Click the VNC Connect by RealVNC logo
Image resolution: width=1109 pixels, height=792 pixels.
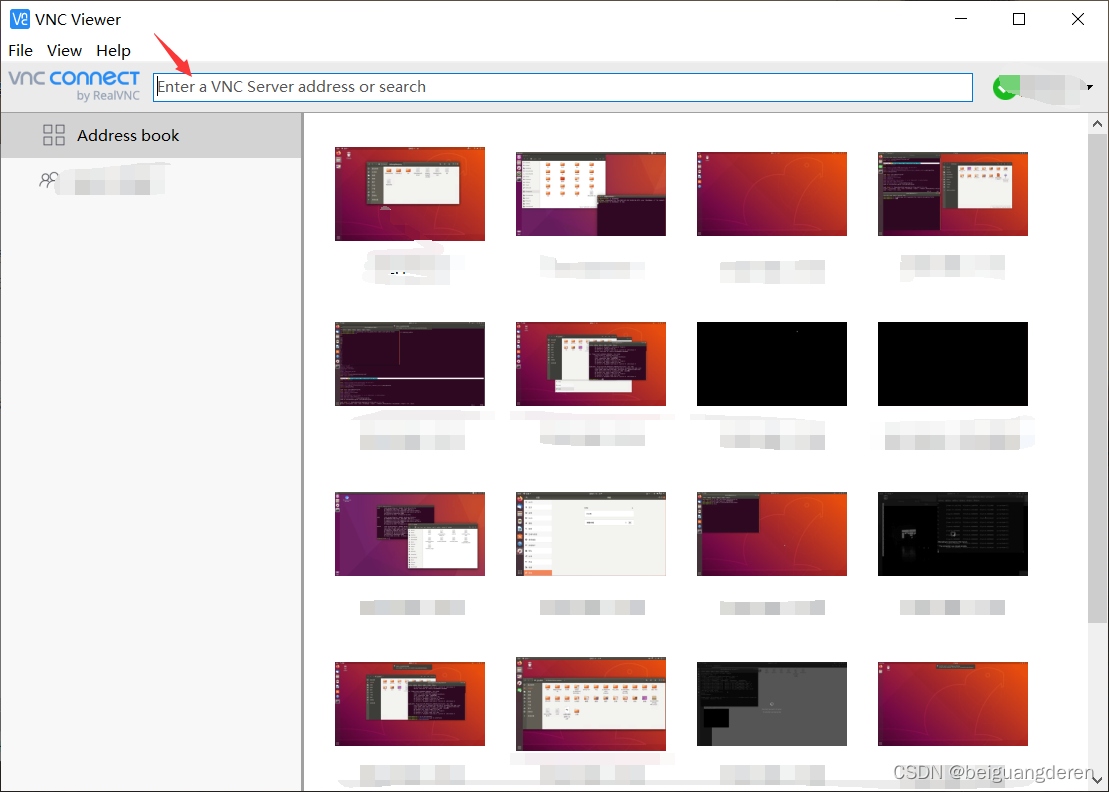pyautogui.click(x=74, y=86)
